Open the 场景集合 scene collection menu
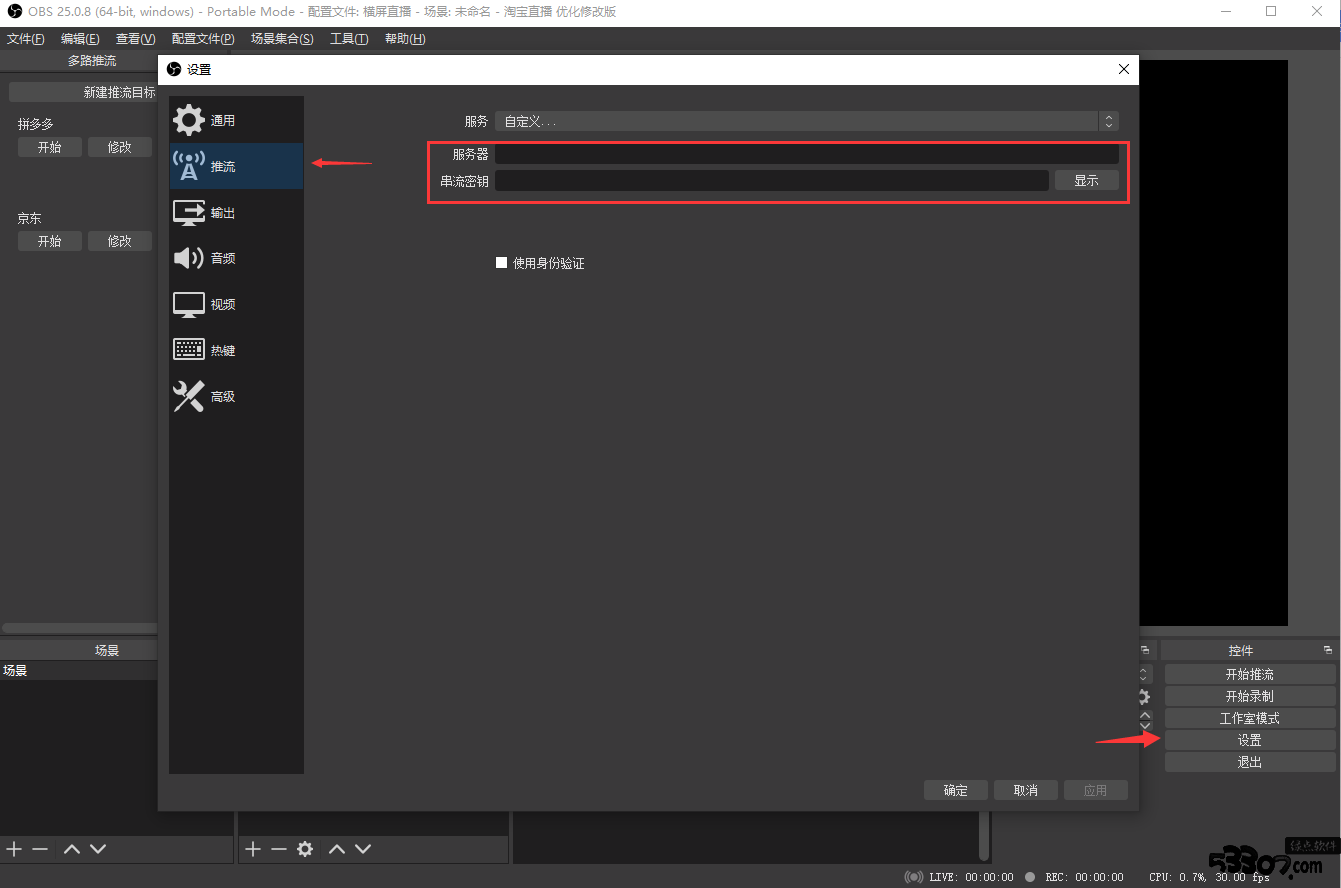This screenshot has height=888, width=1341. [282, 39]
